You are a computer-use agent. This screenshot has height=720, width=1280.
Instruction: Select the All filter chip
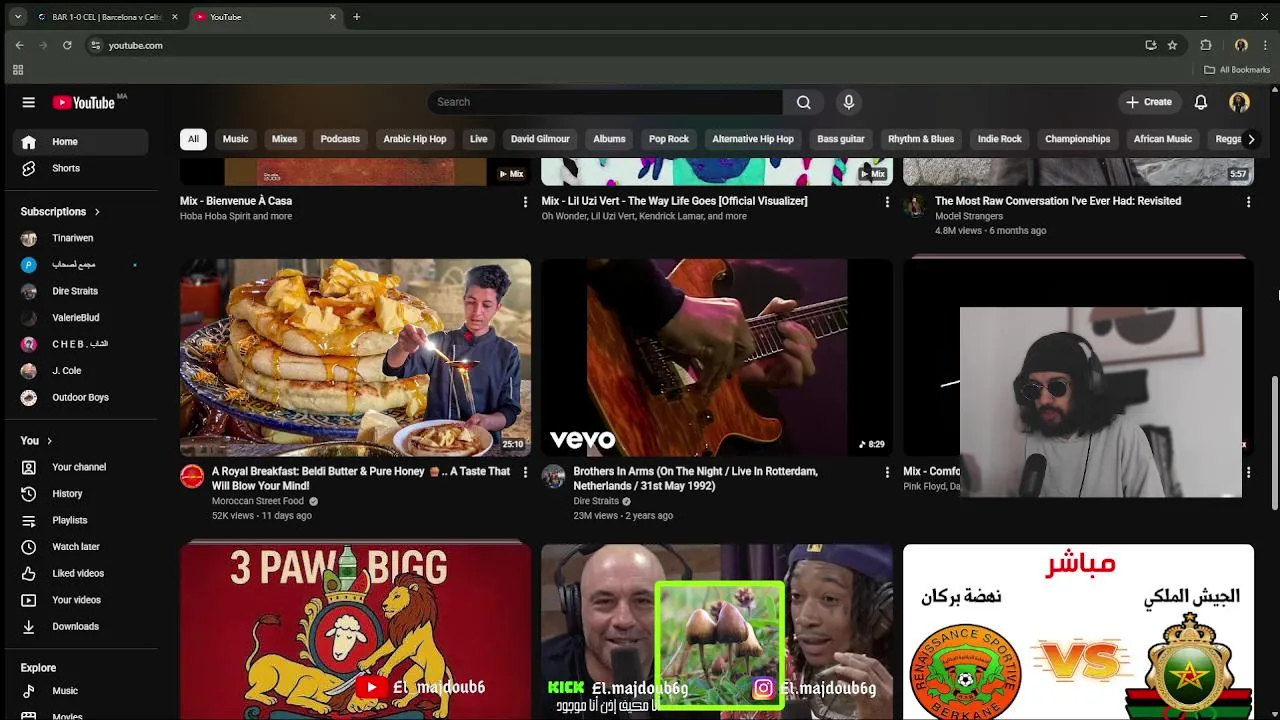tap(193, 139)
